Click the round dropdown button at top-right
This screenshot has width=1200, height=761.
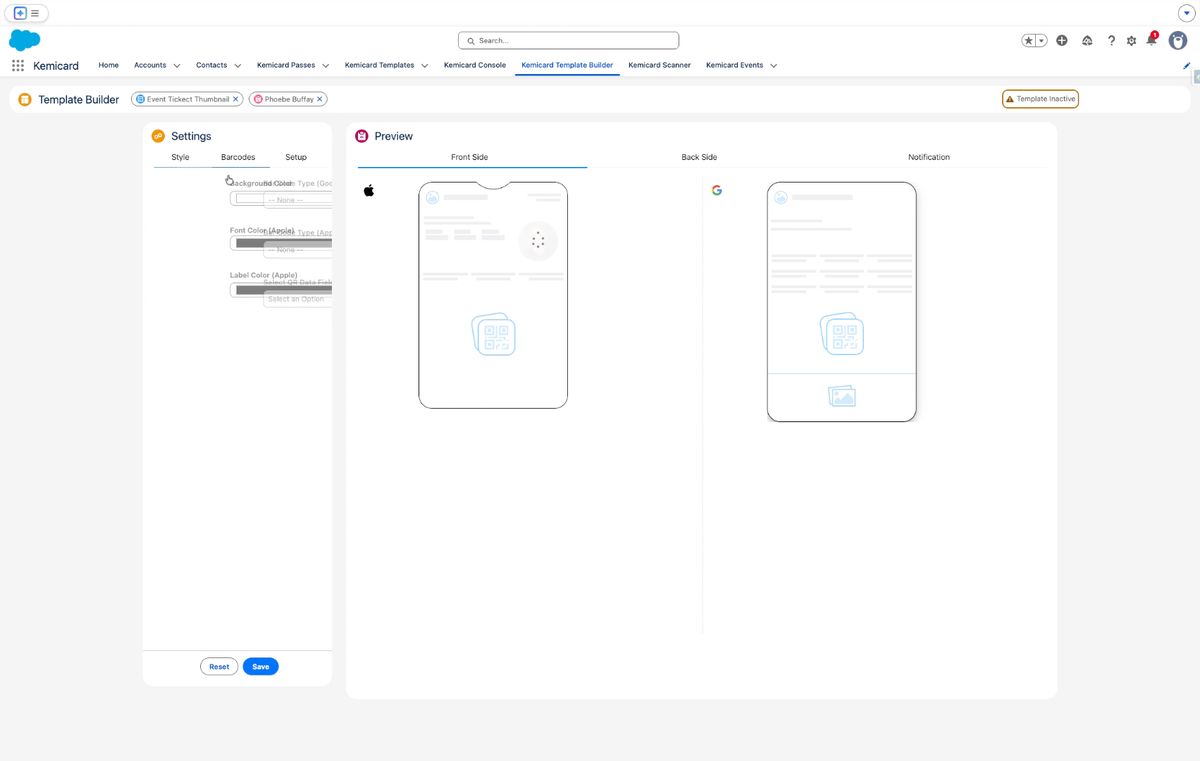pos(1186,13)
